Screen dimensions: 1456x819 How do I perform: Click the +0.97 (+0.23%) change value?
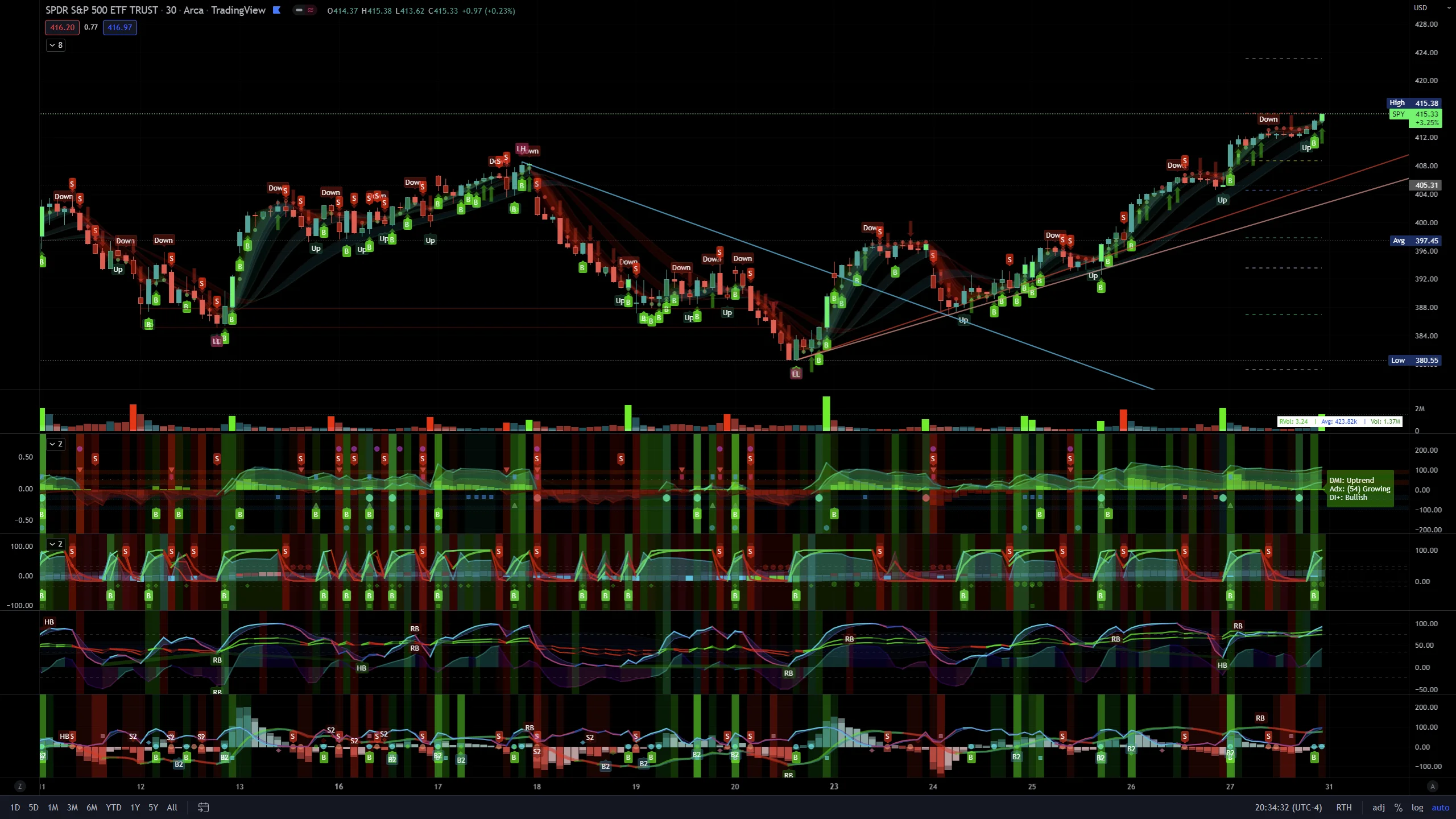click(488, 11)
